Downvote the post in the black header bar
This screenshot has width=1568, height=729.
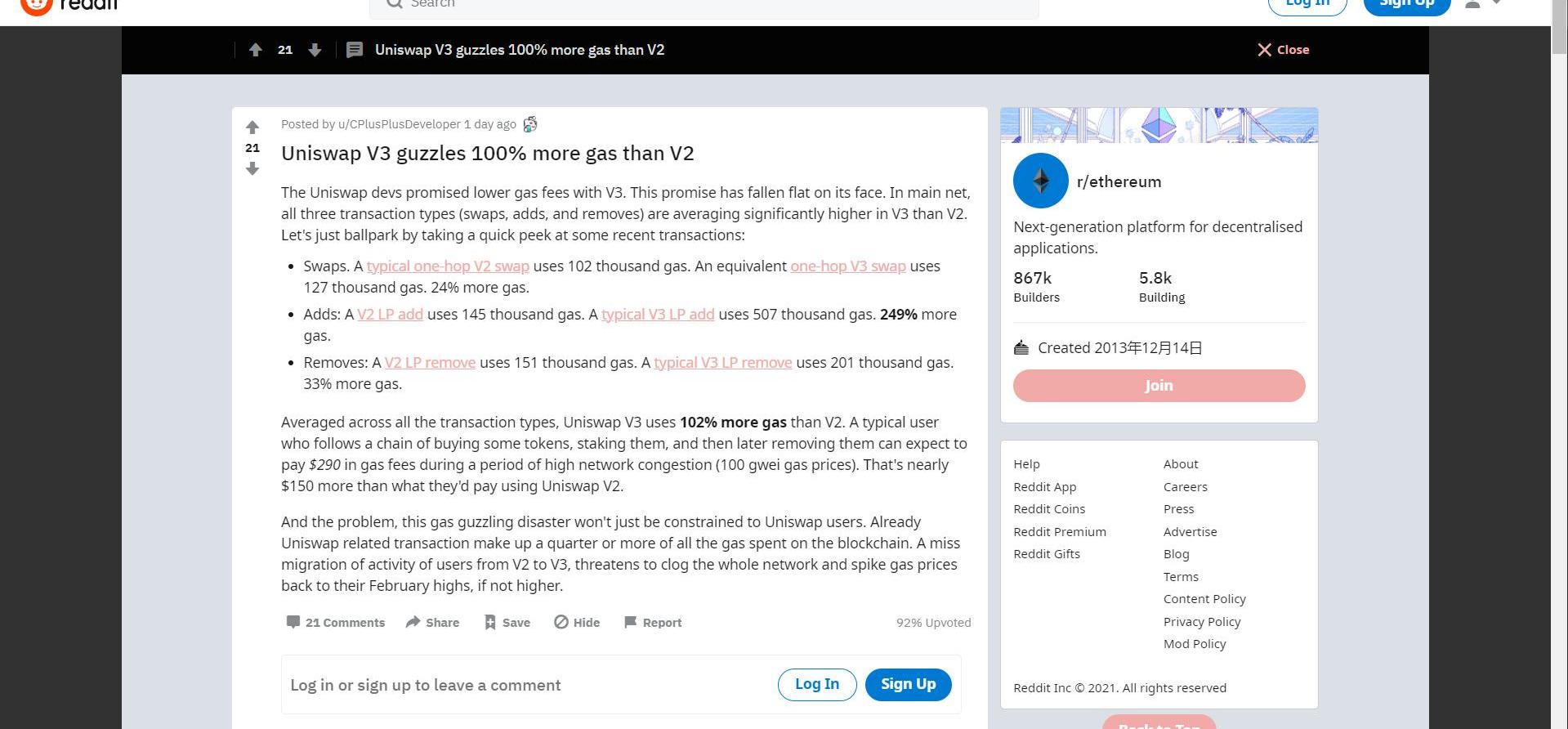(x=315, y=50)
